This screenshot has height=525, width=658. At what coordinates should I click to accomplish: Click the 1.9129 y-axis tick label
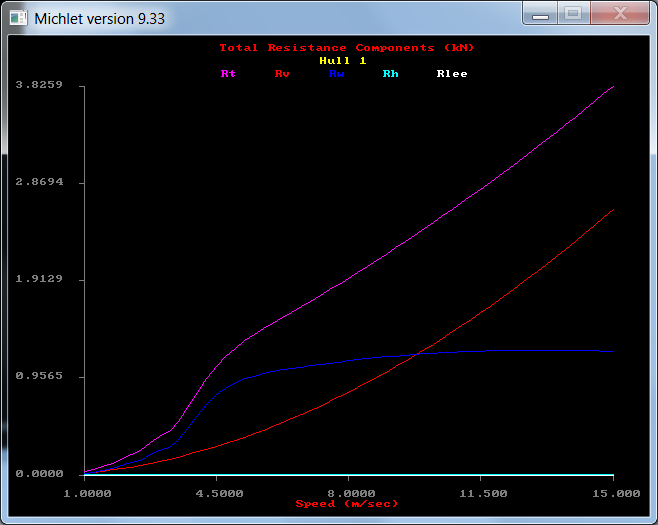[39, 279]
